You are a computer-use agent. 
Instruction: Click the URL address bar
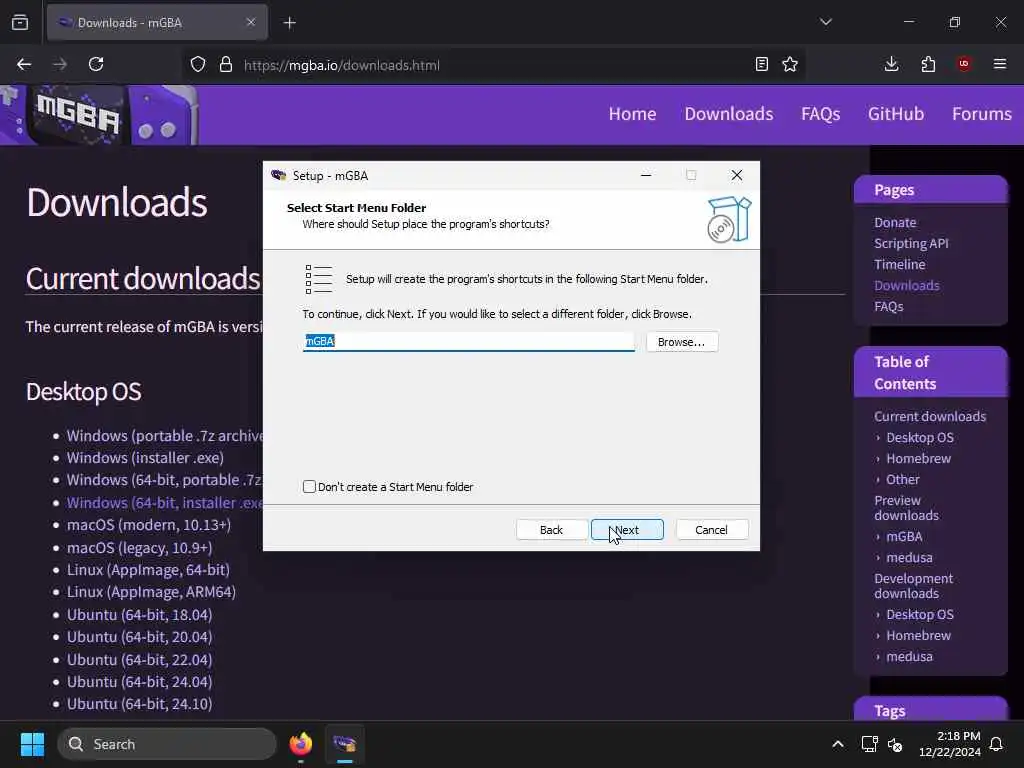click(493, 65)
